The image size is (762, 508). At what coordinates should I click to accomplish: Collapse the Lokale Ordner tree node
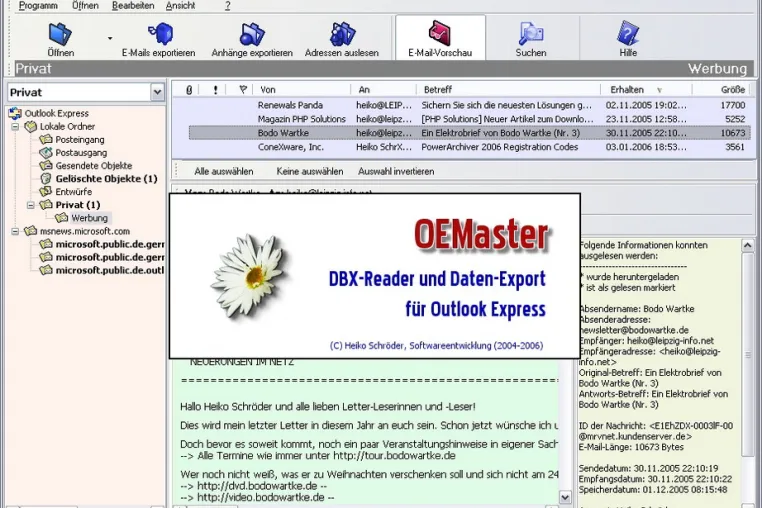click(15, 126)
